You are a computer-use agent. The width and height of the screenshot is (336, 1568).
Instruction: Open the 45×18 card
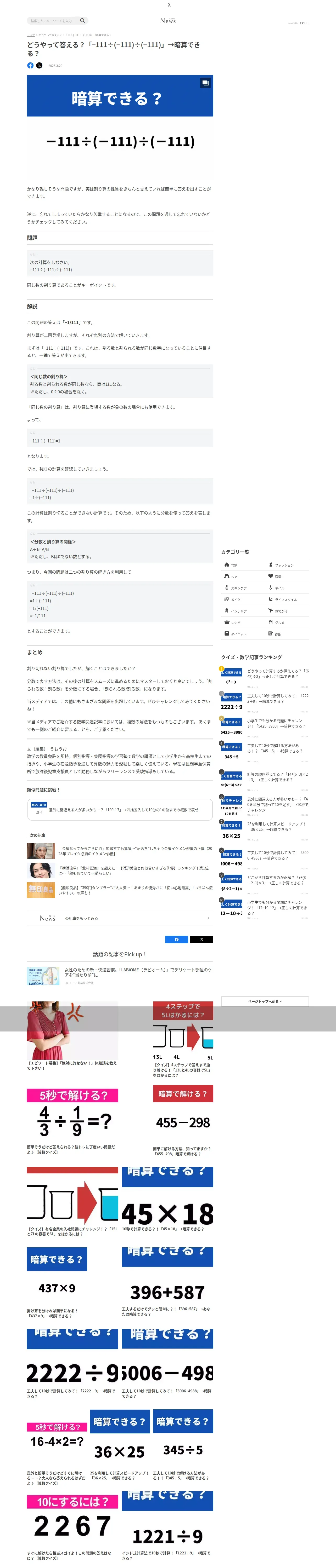pos(168,1199)
